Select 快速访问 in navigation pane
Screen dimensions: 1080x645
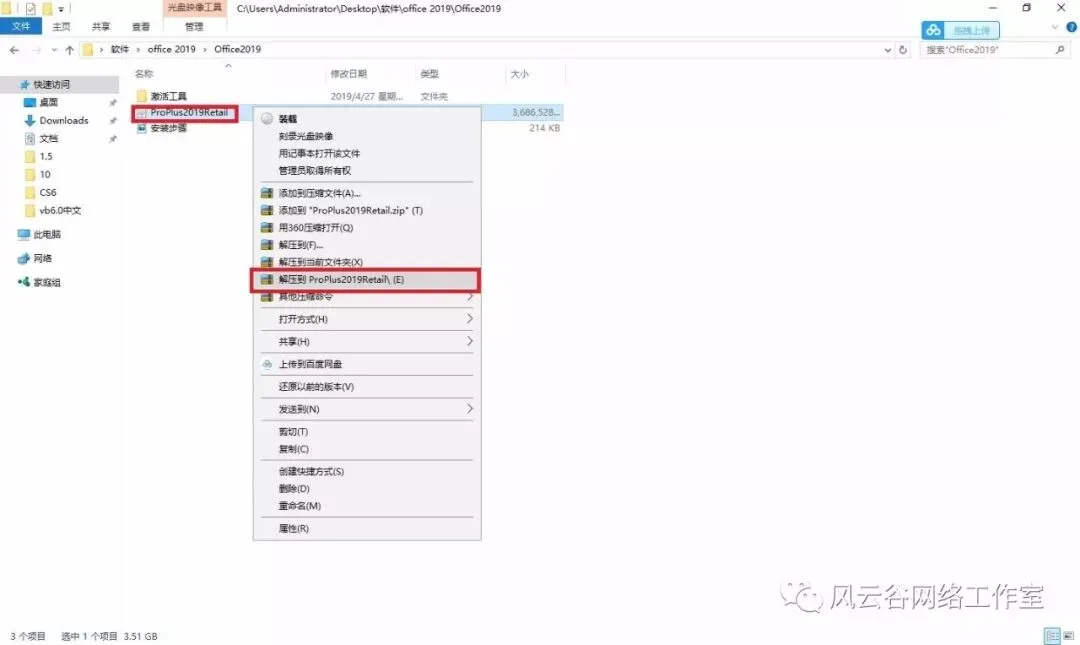point(52,84)
